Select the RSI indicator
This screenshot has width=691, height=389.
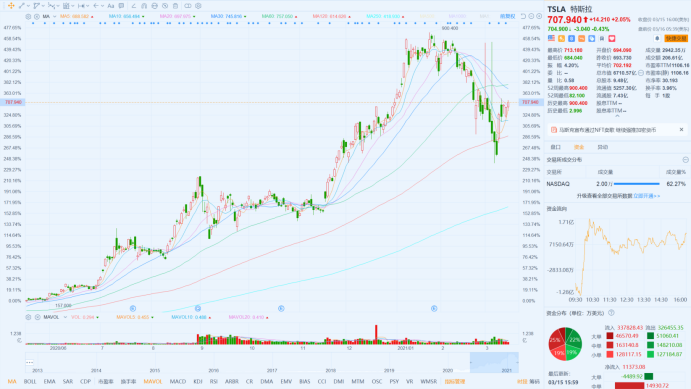point(214,382)
